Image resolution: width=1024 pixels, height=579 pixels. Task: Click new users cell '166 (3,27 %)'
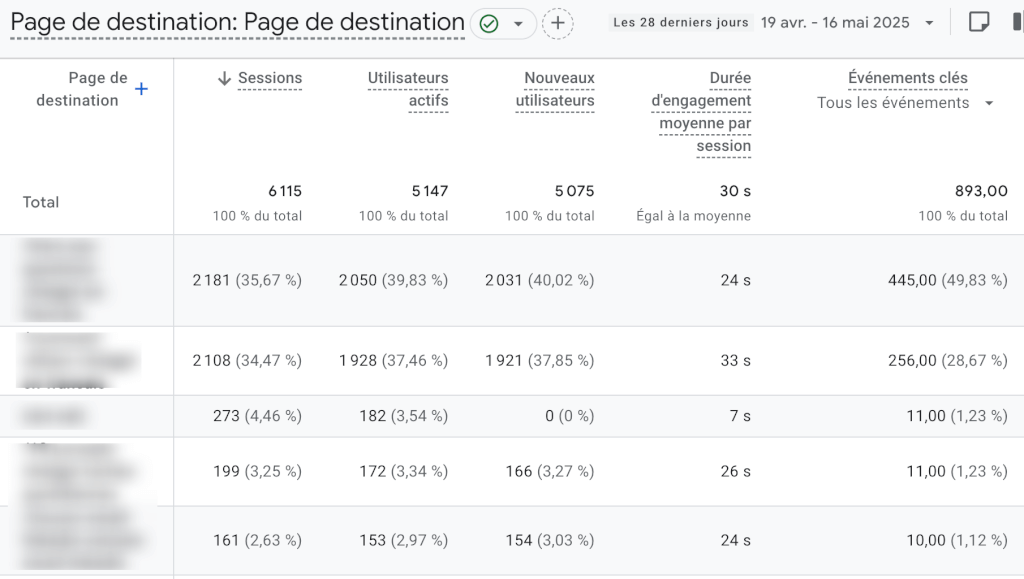pyautogui.click(x=550, y=472)
